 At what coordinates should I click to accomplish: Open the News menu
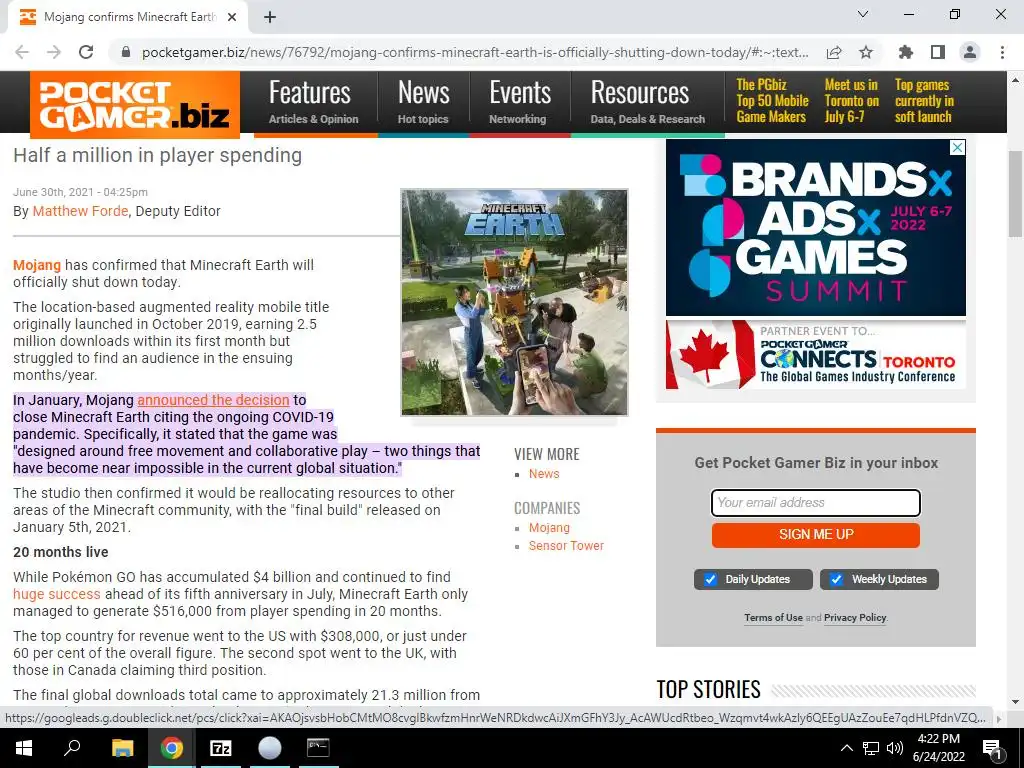point(423,102)
